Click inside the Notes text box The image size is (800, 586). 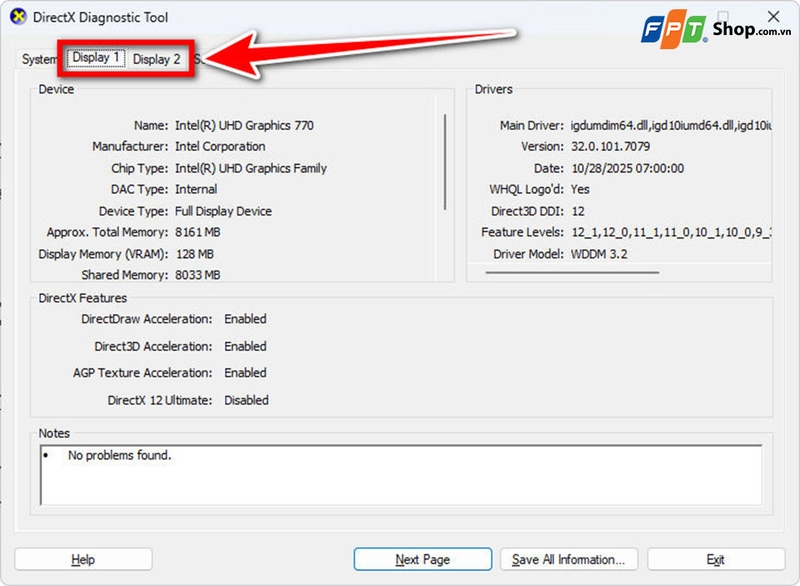click(x=401, y=475)
